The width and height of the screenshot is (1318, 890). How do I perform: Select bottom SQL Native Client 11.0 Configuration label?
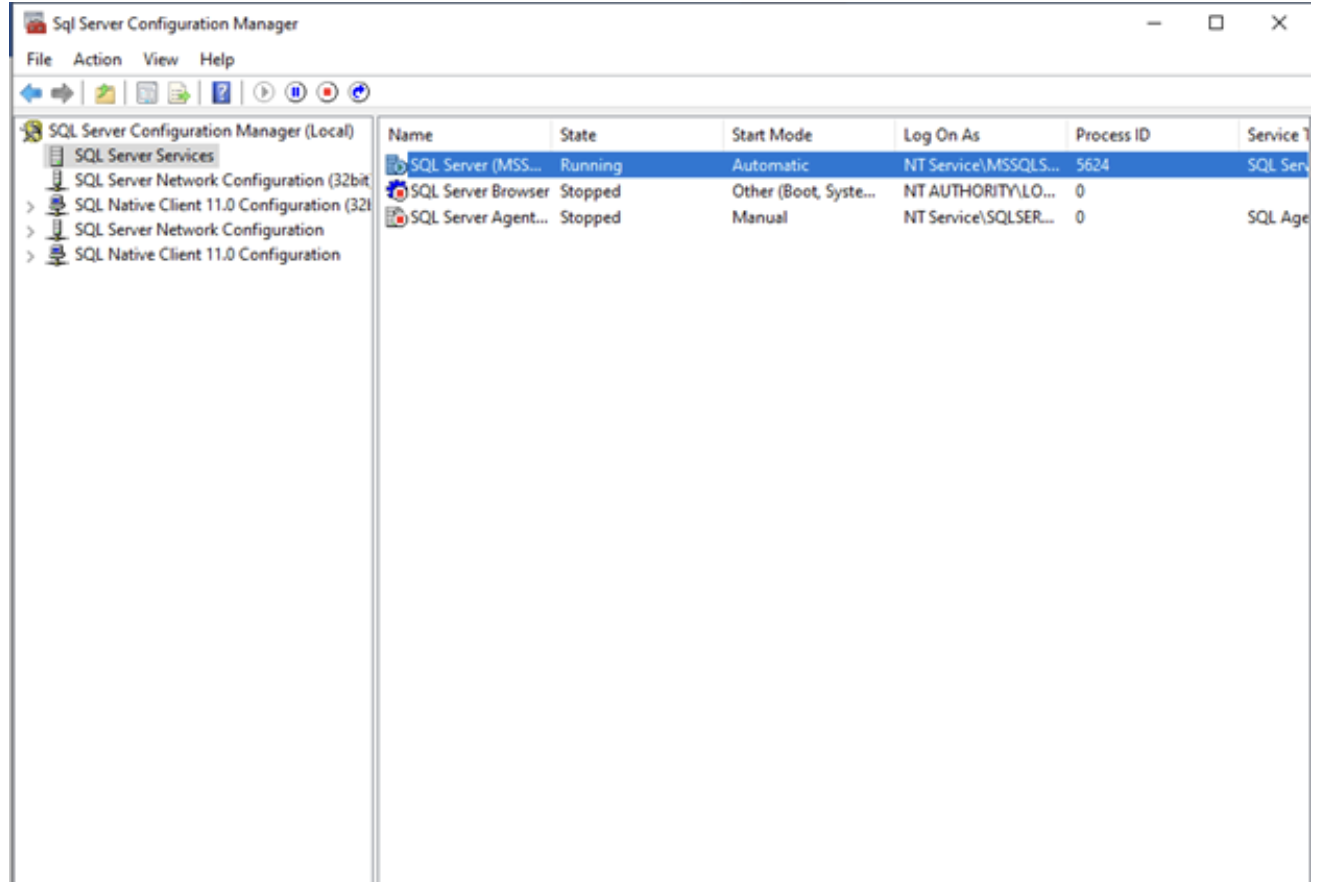[207, 255]
